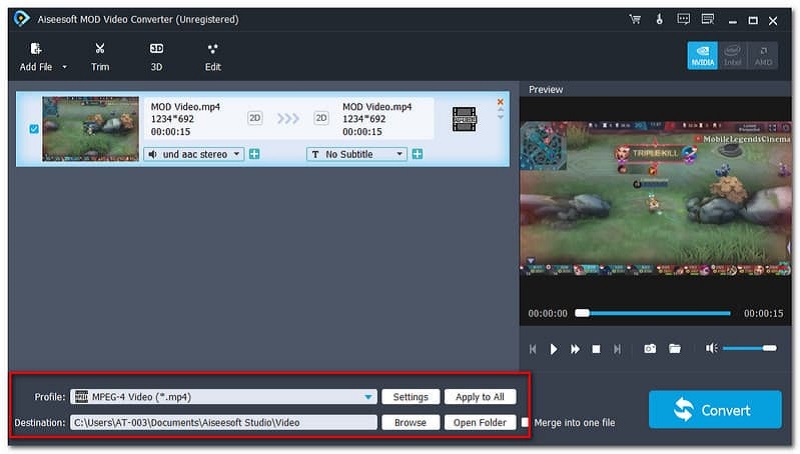Open the snapshot folder icon

pyautogui.click(x=675, y=349)
